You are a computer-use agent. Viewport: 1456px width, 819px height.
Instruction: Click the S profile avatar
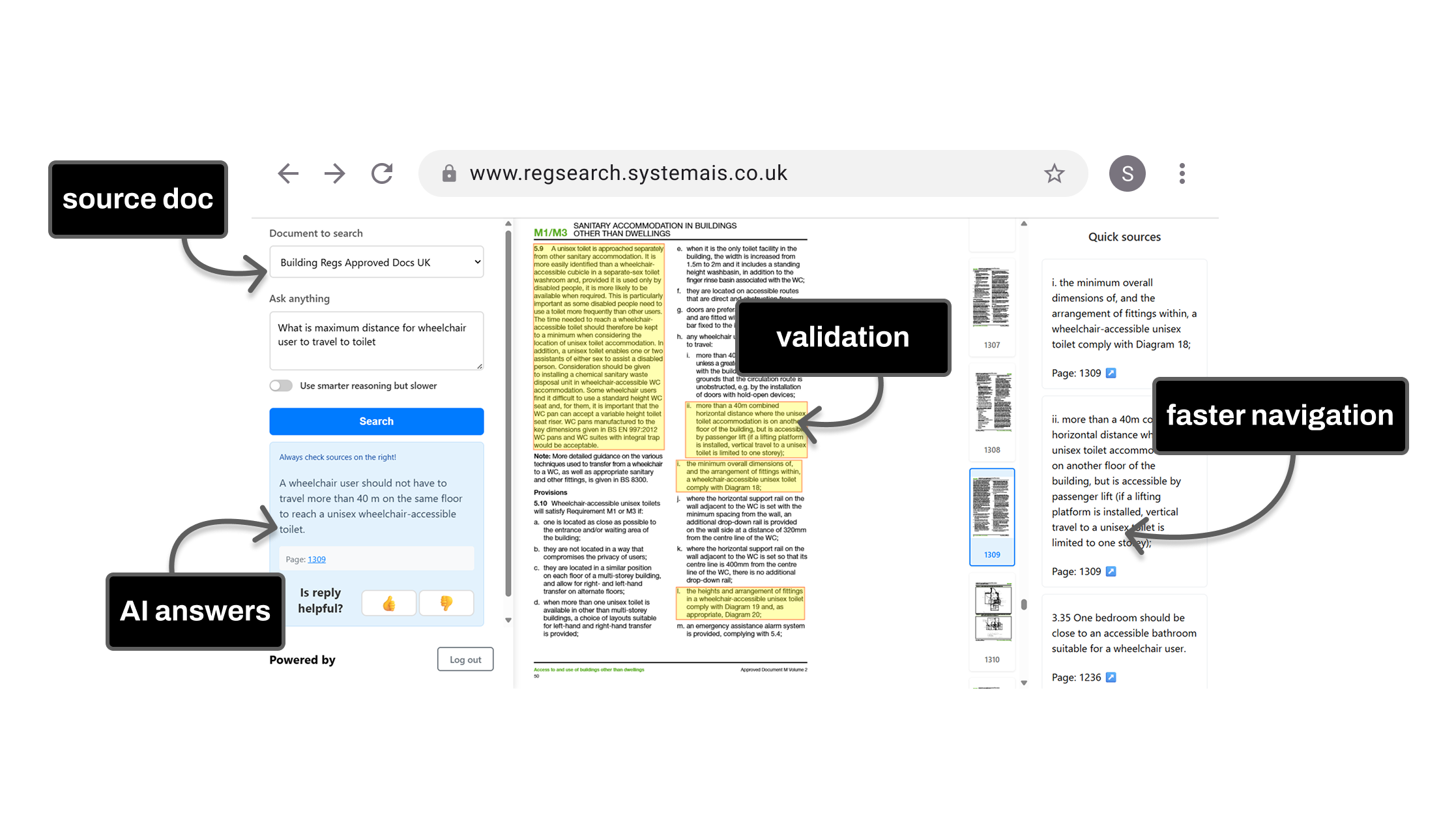[1127, 173]
